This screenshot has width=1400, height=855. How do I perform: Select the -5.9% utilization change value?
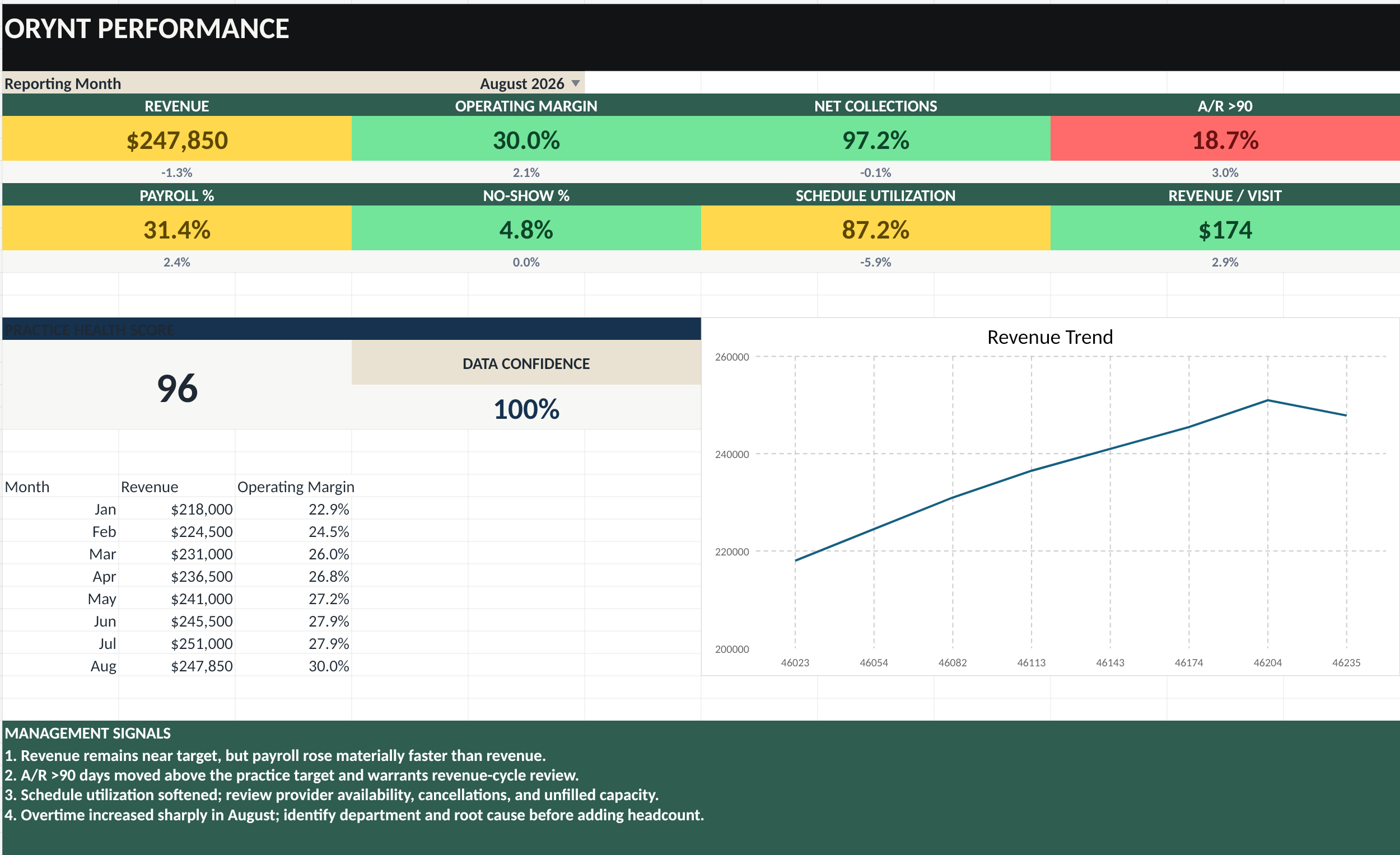click(x=876, y=262)
